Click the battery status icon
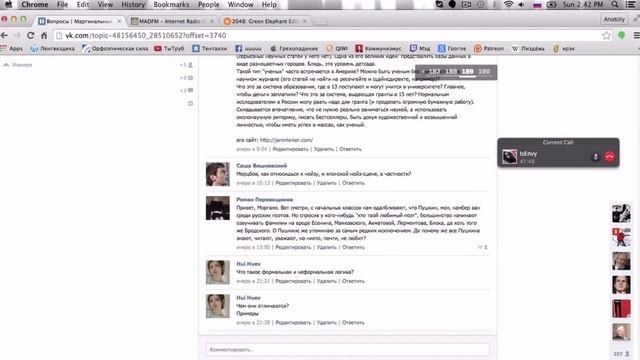The height and width of the screenshot is (360, 640). pos(551,4)
